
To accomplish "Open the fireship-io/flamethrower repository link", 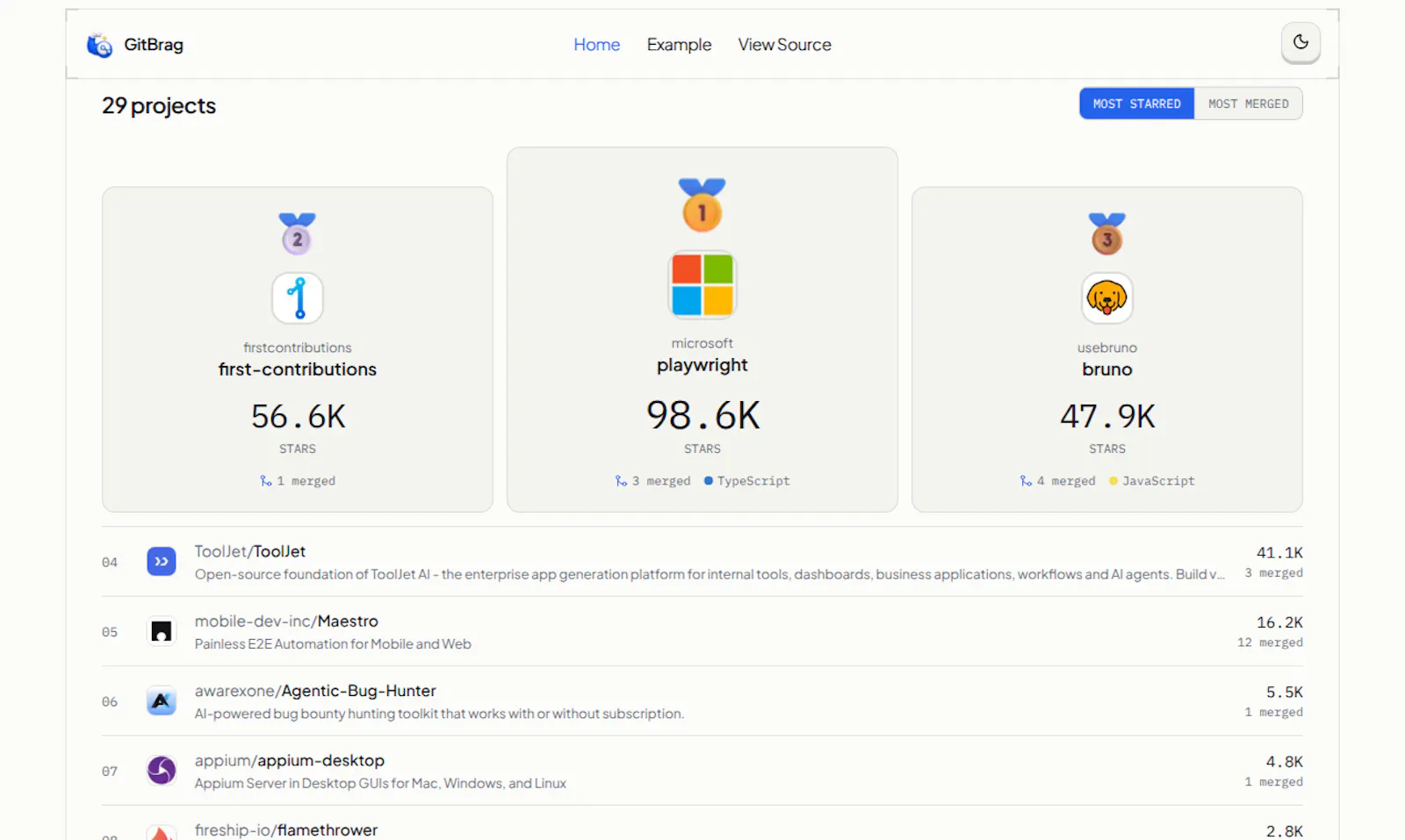I will pos(286,829).
